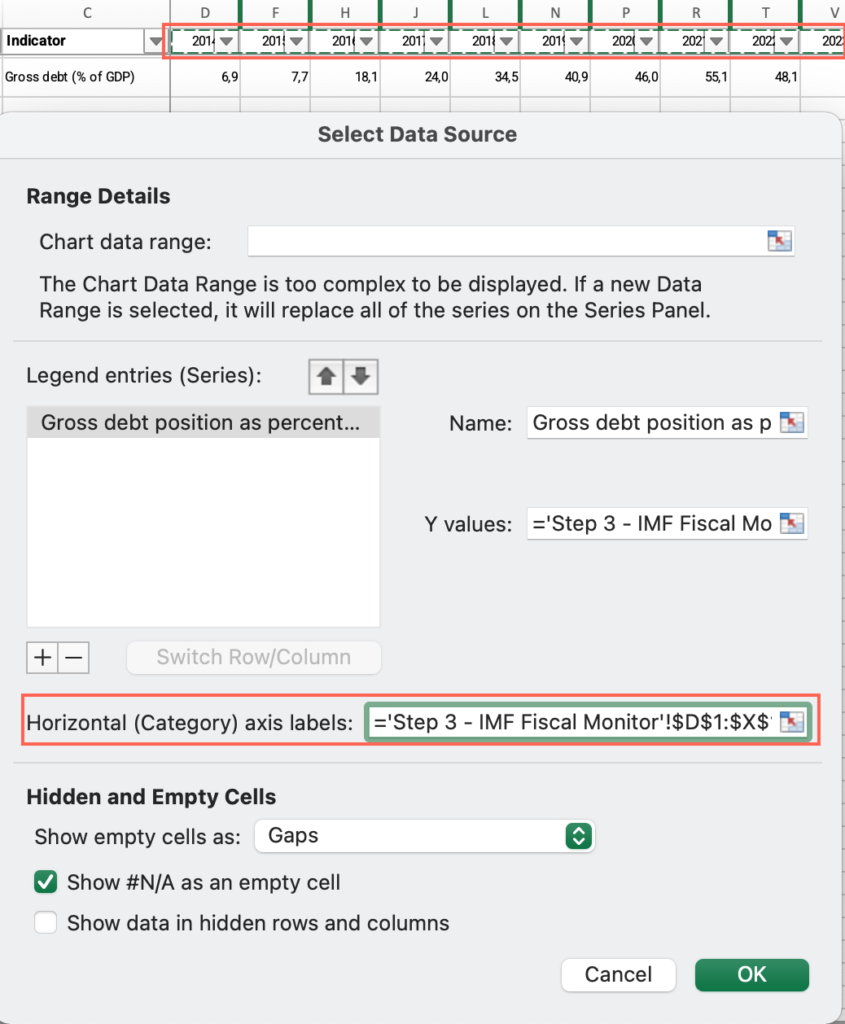The image size is (845, 1024).
Task: Open the Indicator column filter dropdown
Action: tap(154, 41)
